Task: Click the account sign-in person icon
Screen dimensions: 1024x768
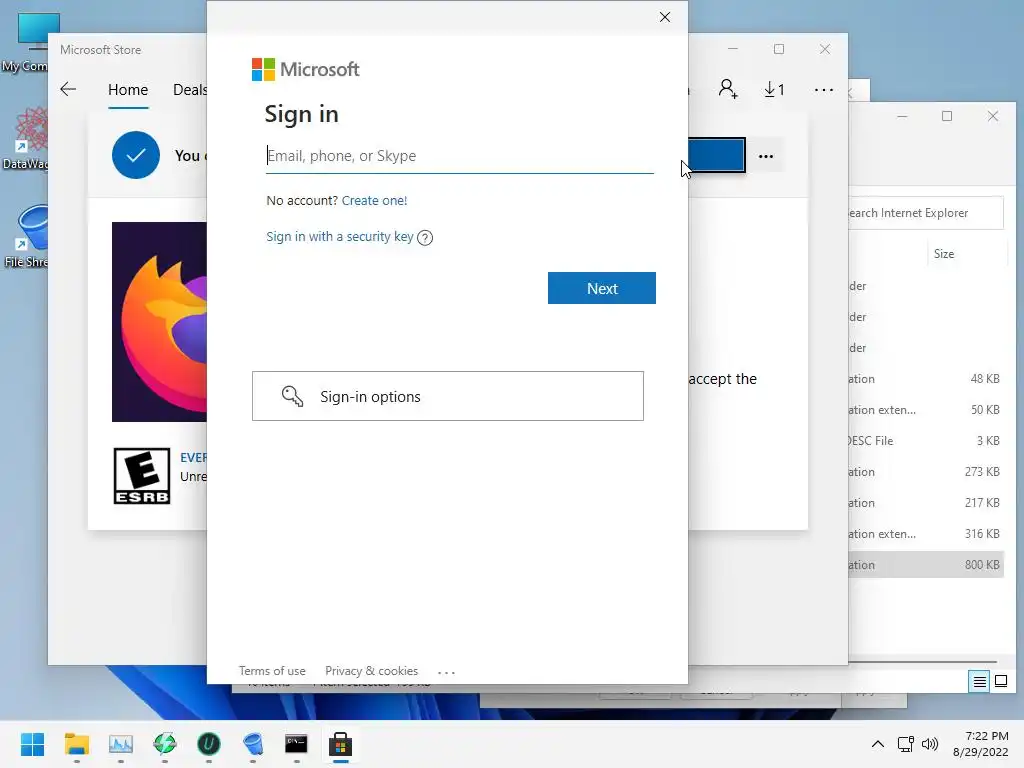Action: pos(728,89)
